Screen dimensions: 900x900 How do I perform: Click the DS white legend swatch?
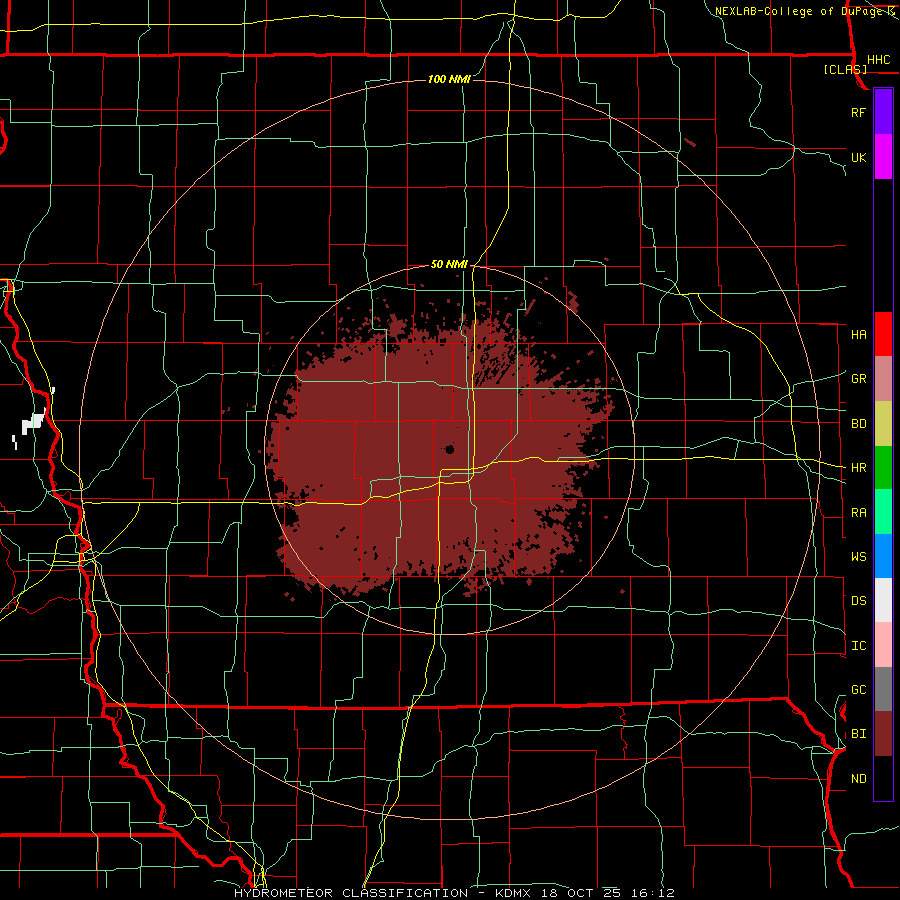(x=883, y=600)
